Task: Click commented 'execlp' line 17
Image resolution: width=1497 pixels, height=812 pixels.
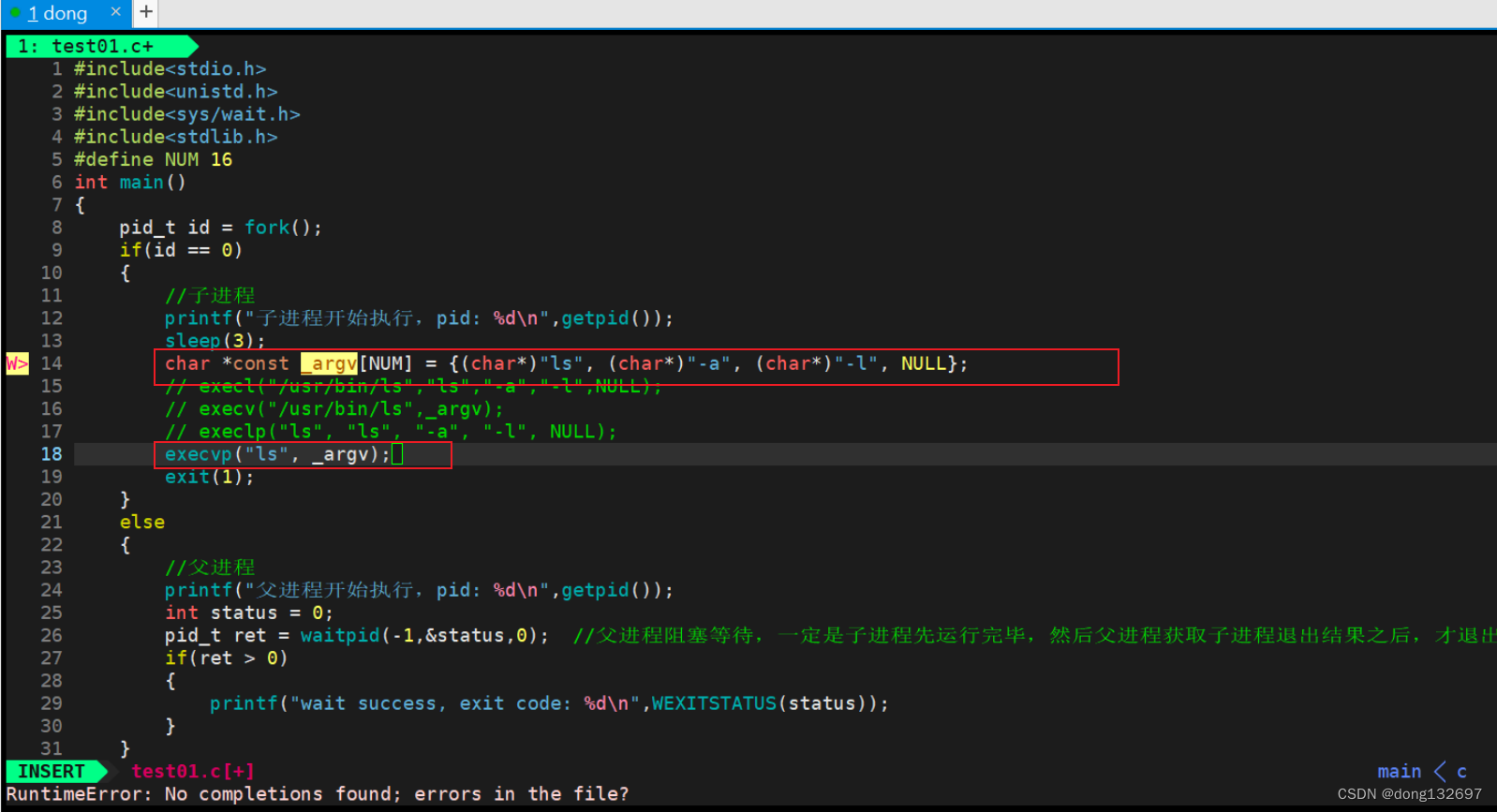Action: [391, 431]
